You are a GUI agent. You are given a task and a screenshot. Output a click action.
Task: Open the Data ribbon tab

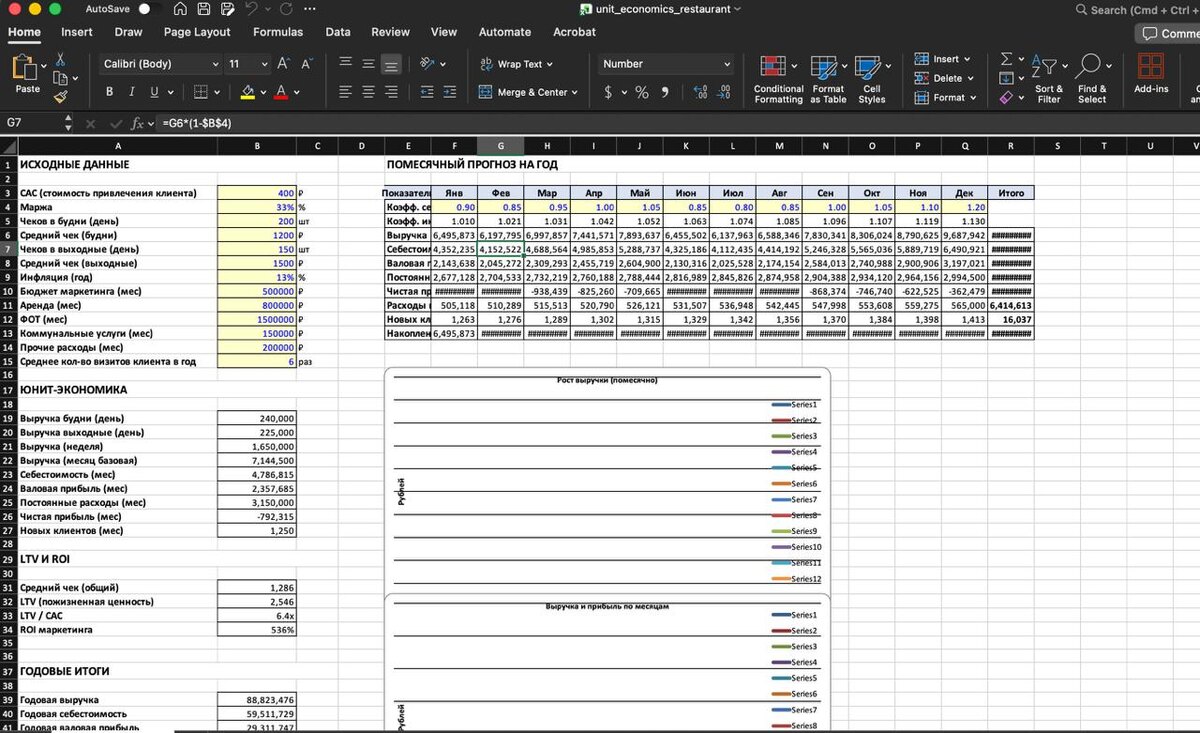click(338, 32)
